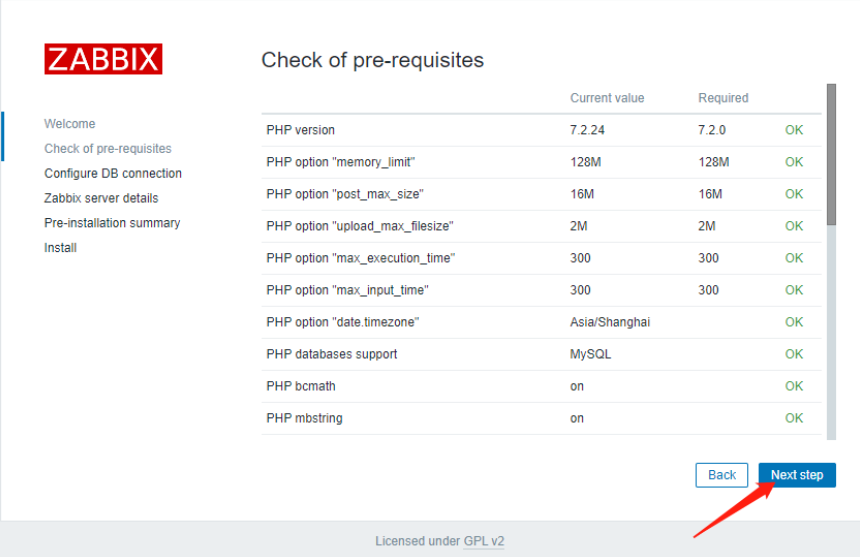Click the pre-requisites table scrollbar
Image resolution: width=860 pixels, height=557 pixels.
(831, 155)
